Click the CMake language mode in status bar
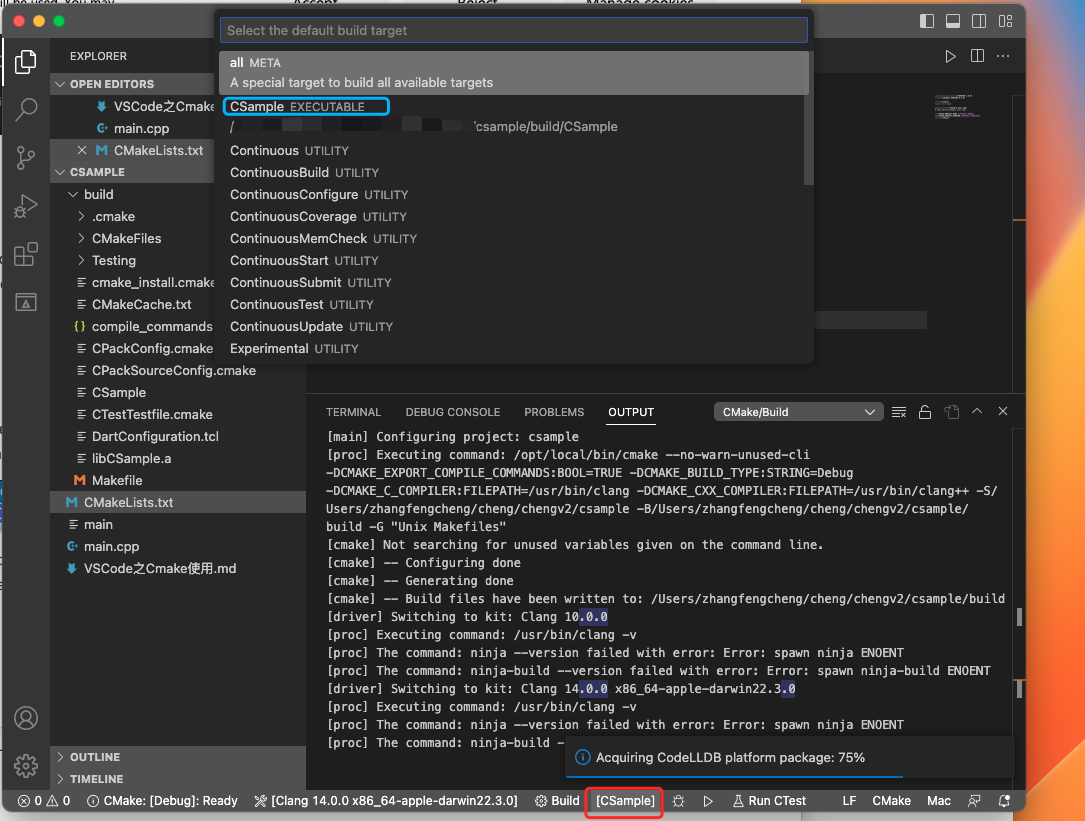The image size is (1085, 821). click(x=891, y=801)
